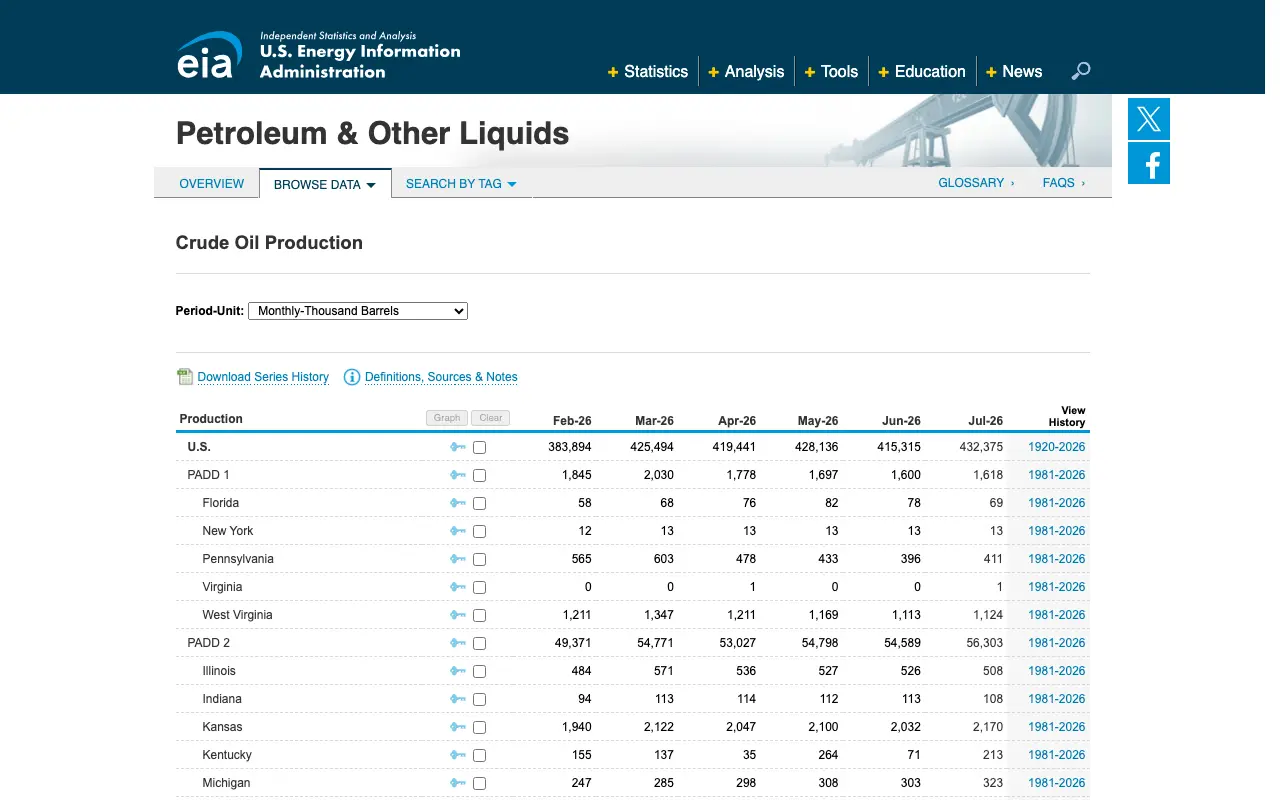The image size is (1280, 800).
Task: Click the key icon in Pennsylvania row
Action: pos(458,559)
